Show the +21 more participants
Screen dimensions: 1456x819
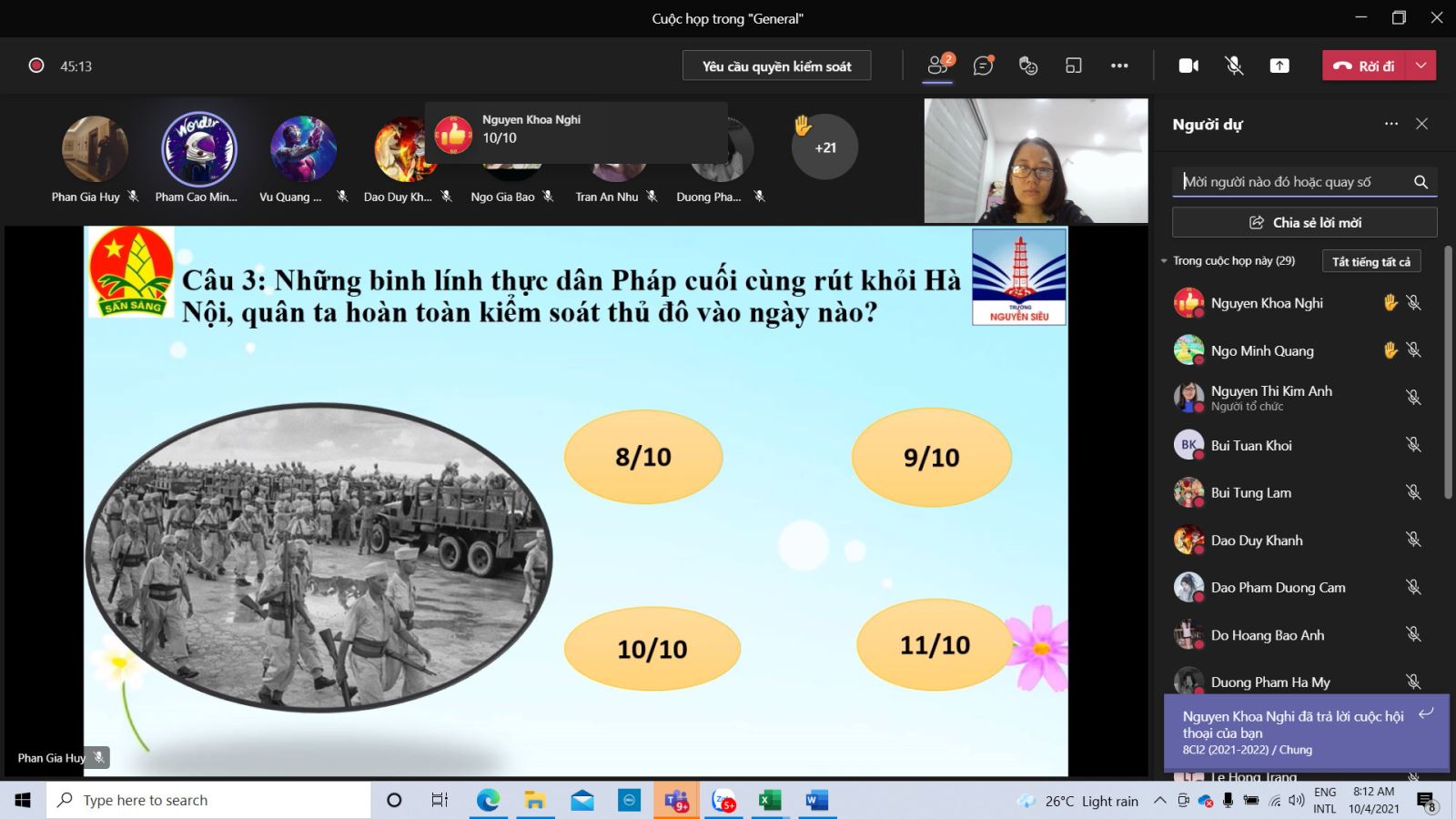coord(824,147)
